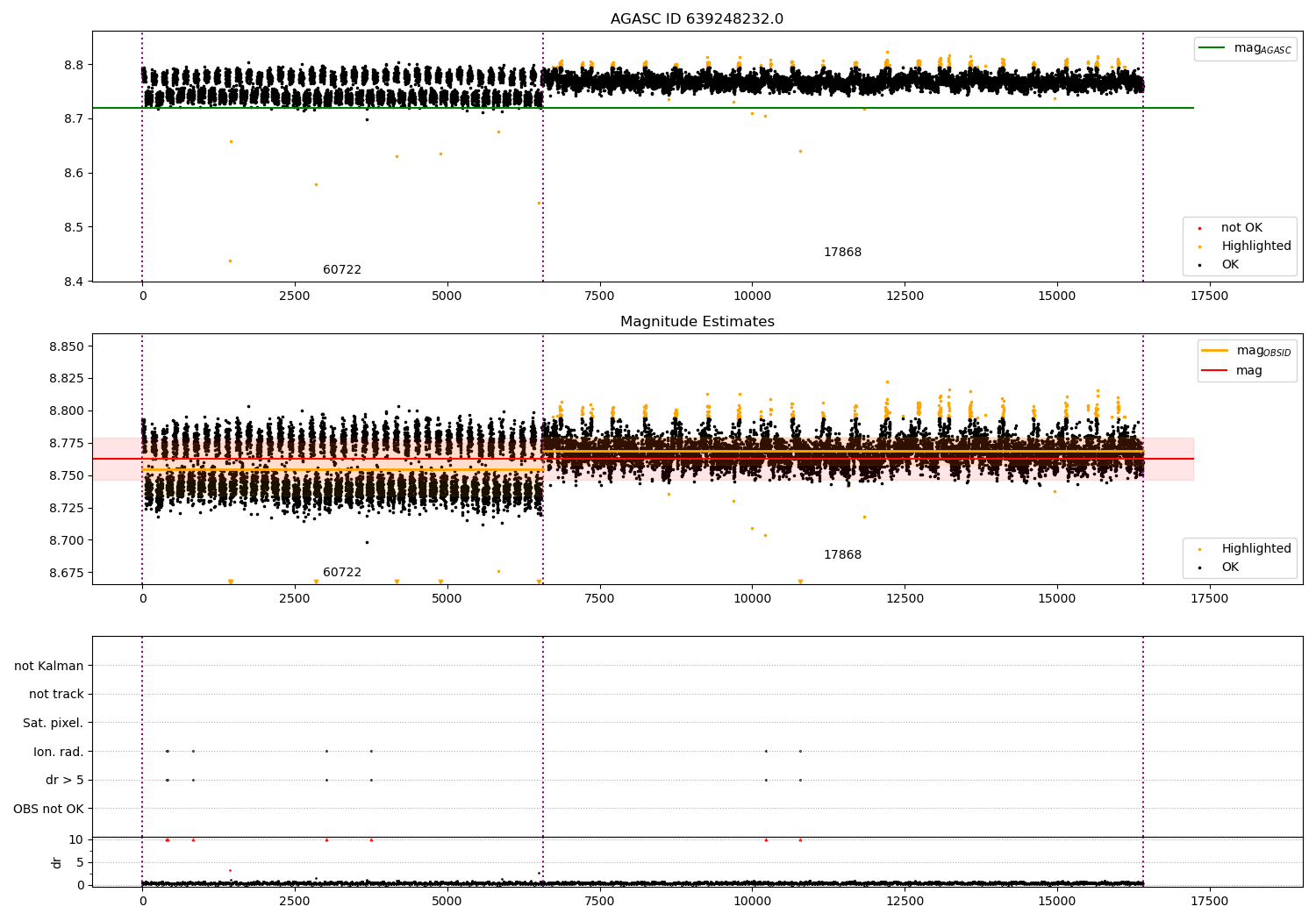1316x921 pixels.
Task: Click the 'not Kalman' axis label
Action: [x=49, y=666]
